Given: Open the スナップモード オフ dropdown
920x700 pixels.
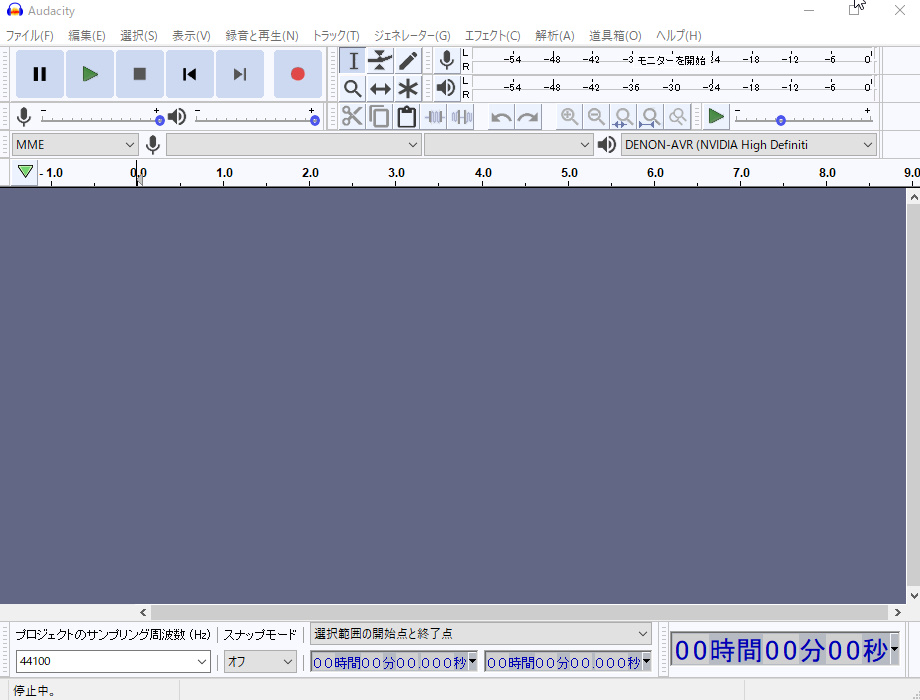Looking at the screenshot, I should (260, 661).
